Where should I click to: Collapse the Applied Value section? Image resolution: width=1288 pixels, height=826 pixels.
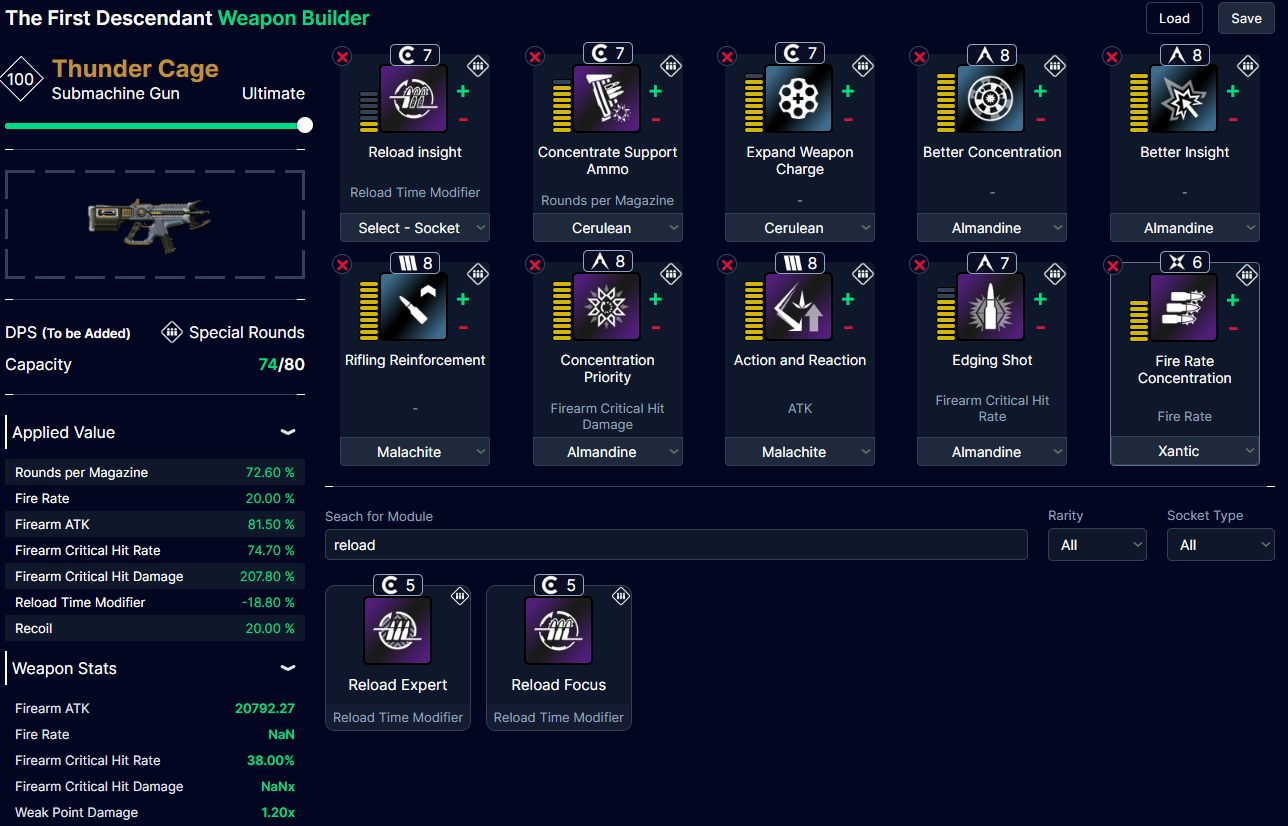tap(288, 432)
